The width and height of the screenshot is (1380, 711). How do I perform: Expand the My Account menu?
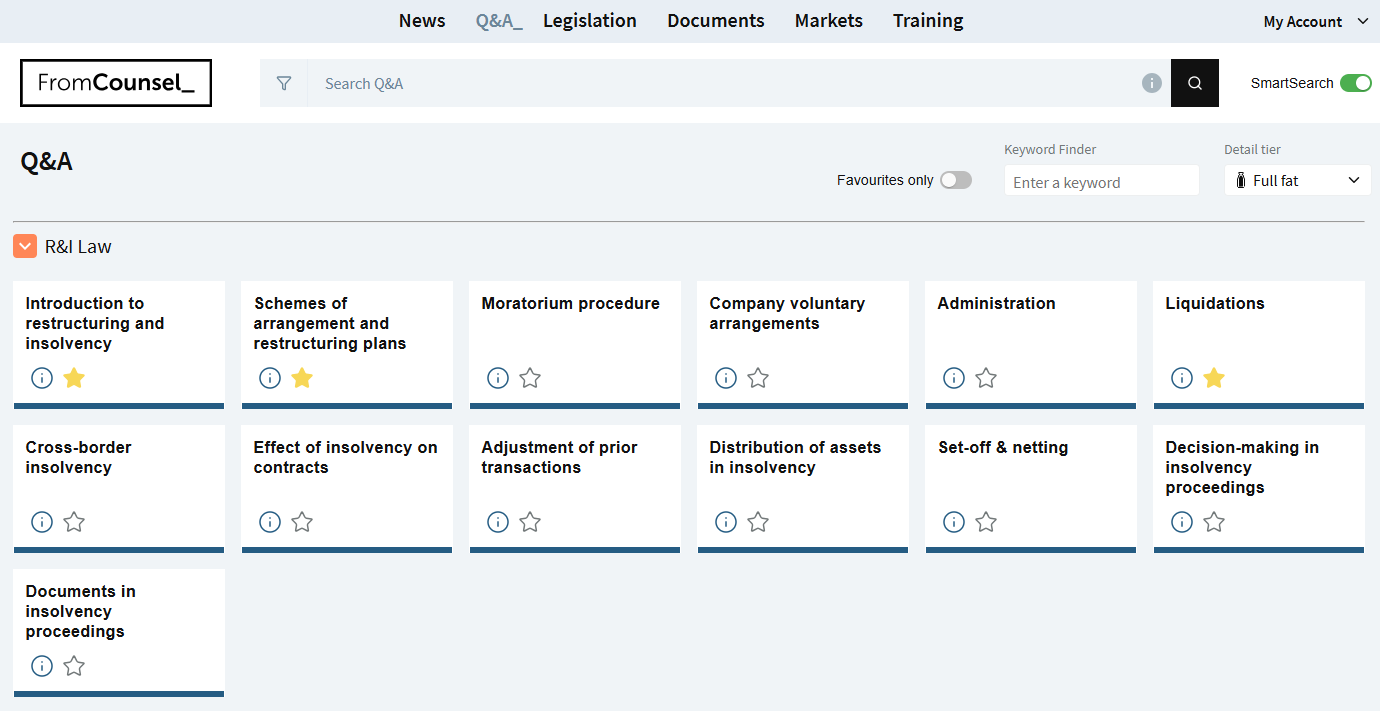pos(1315,21)
